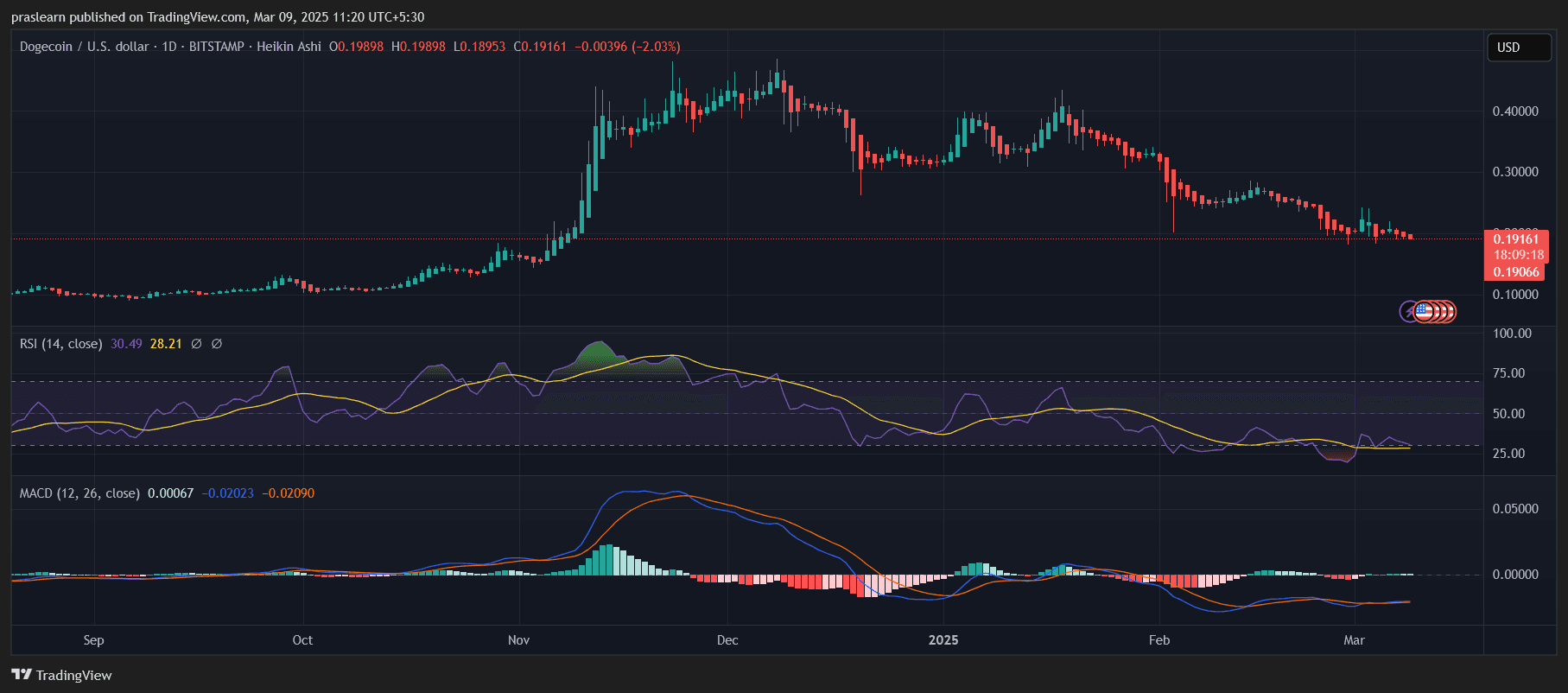The width and height of the screenshot is (1568, 693).
Task: Click the purple RSI value 30.49
Action: 126,344
